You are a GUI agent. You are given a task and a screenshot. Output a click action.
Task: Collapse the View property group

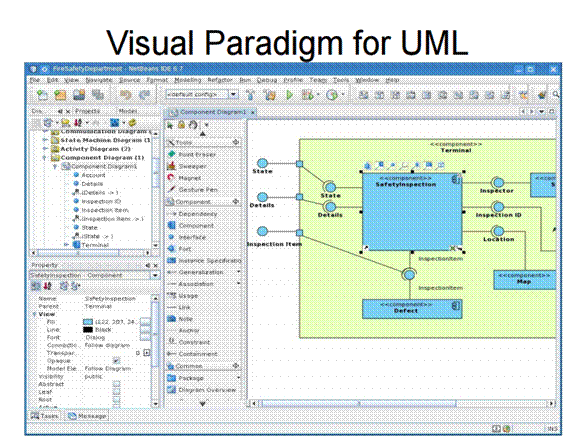pos(34,314)
